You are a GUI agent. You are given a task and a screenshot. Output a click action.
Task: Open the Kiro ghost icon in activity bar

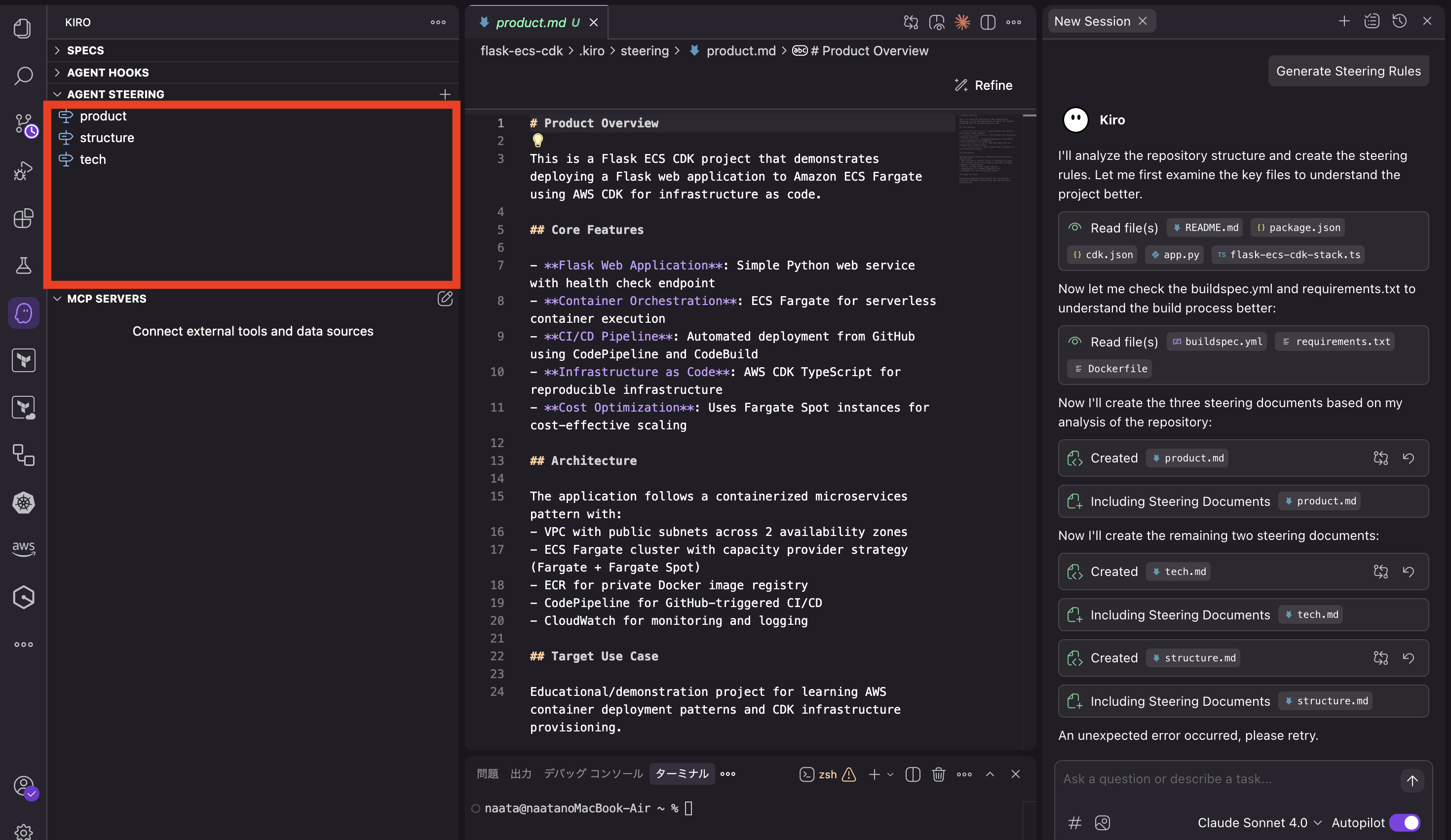[x=23, y=313]
